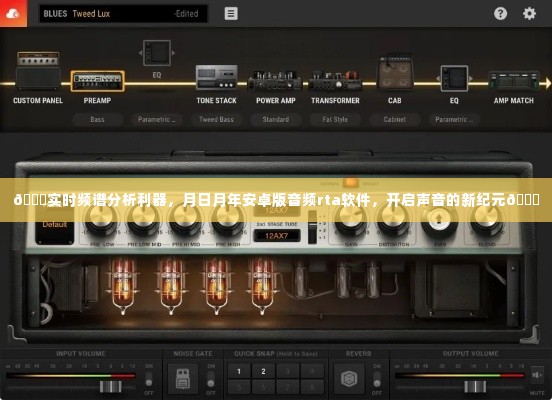Open the Noise Gate pedal icon
This screenshot has height=400, width=552.
click(183, 379)
